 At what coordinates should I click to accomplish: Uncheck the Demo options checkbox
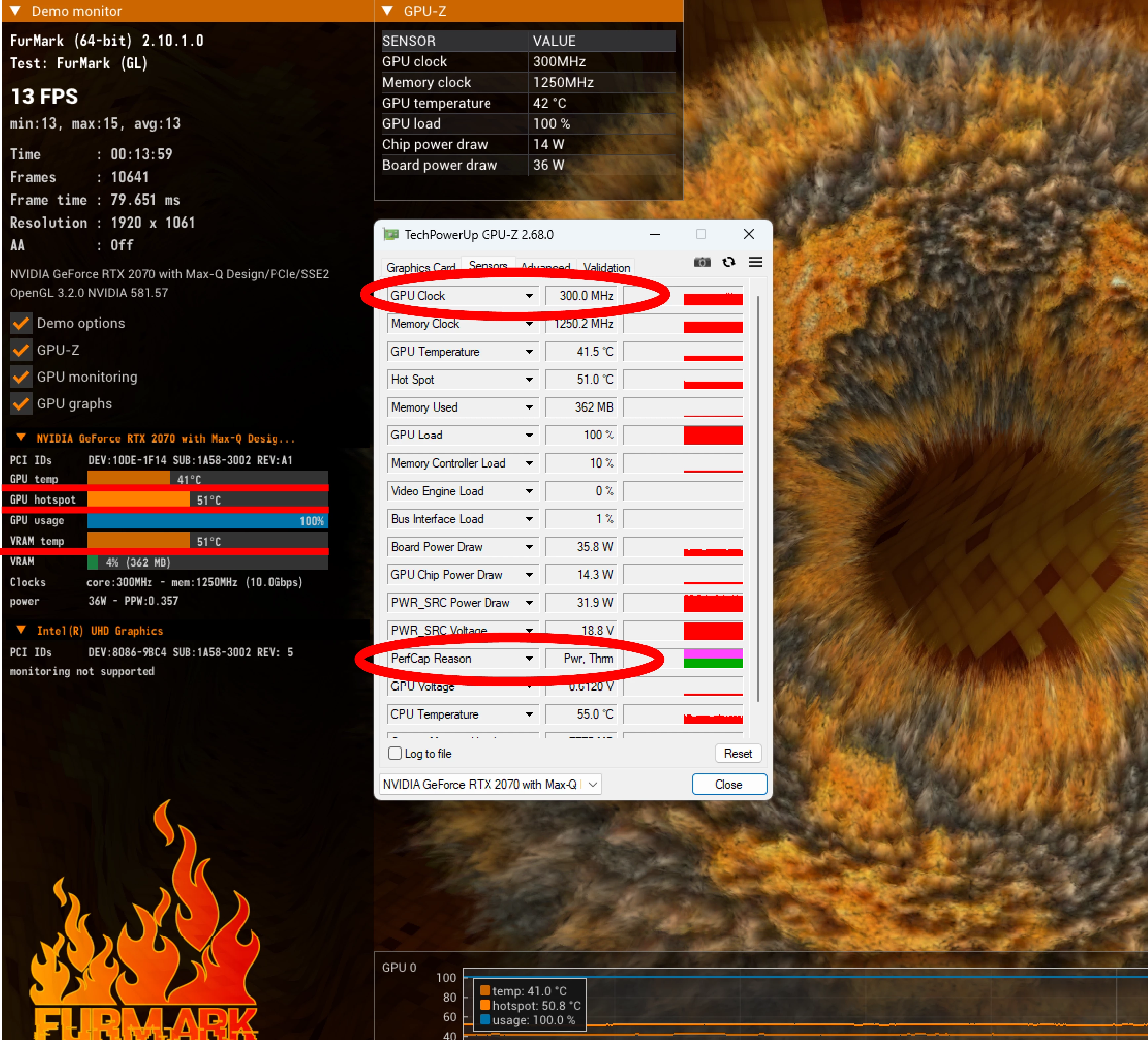point(21,323)
